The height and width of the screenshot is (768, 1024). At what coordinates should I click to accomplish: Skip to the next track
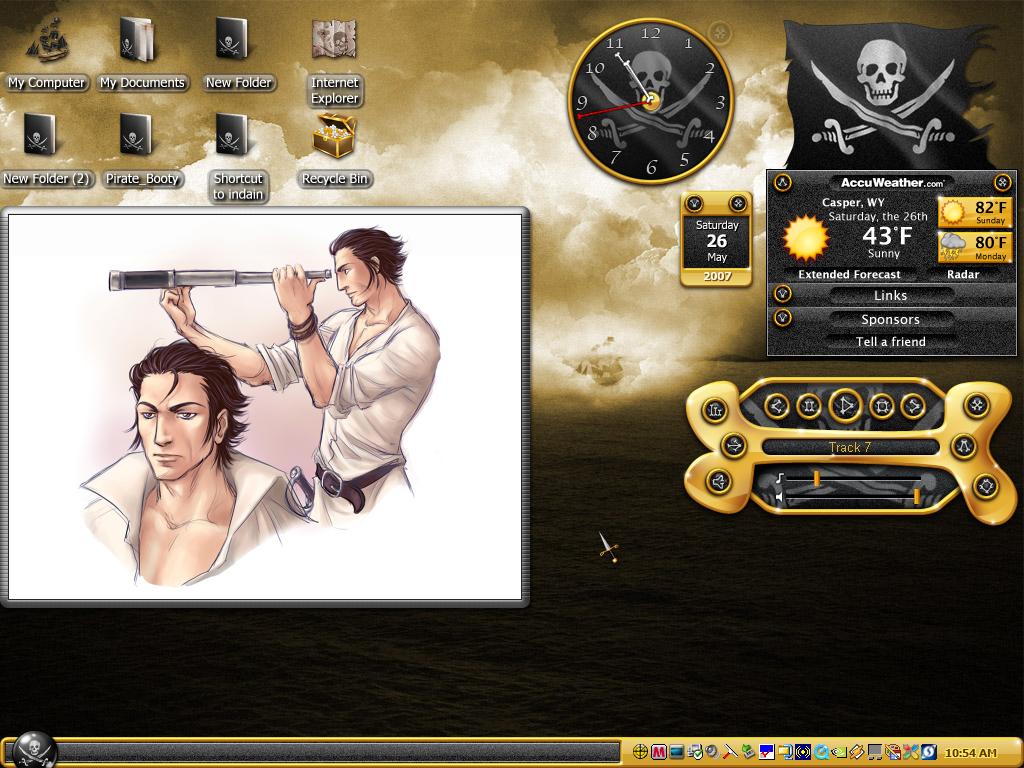(914, 406)
